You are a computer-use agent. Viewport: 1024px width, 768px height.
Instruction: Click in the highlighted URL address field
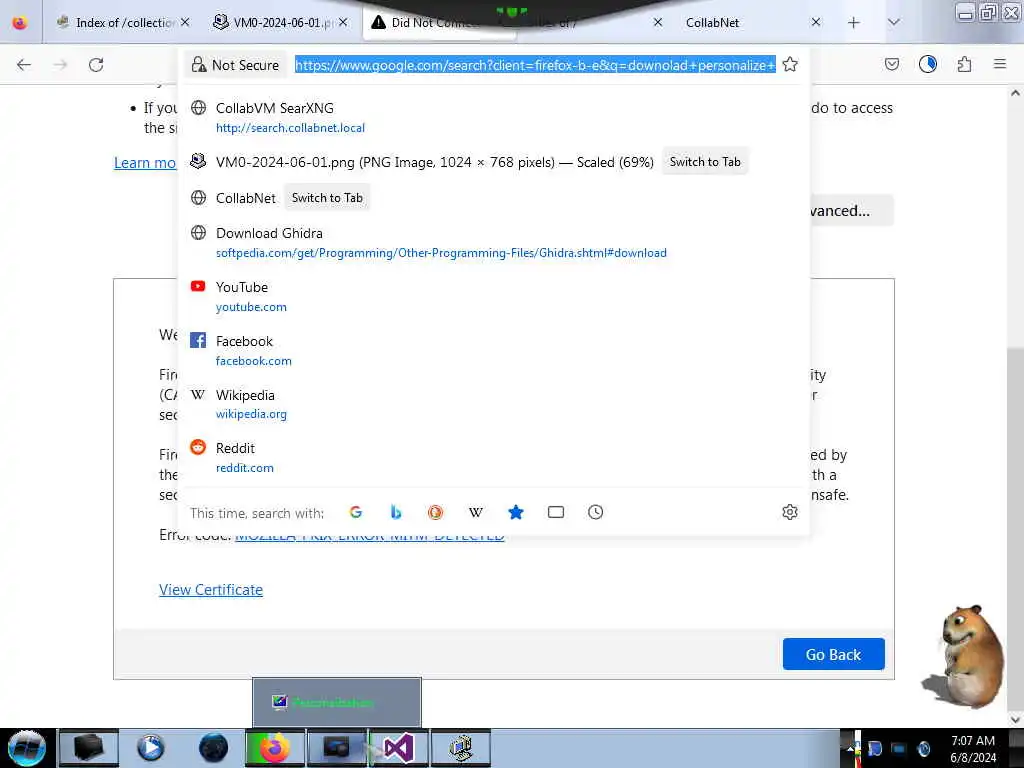point(535,65)
